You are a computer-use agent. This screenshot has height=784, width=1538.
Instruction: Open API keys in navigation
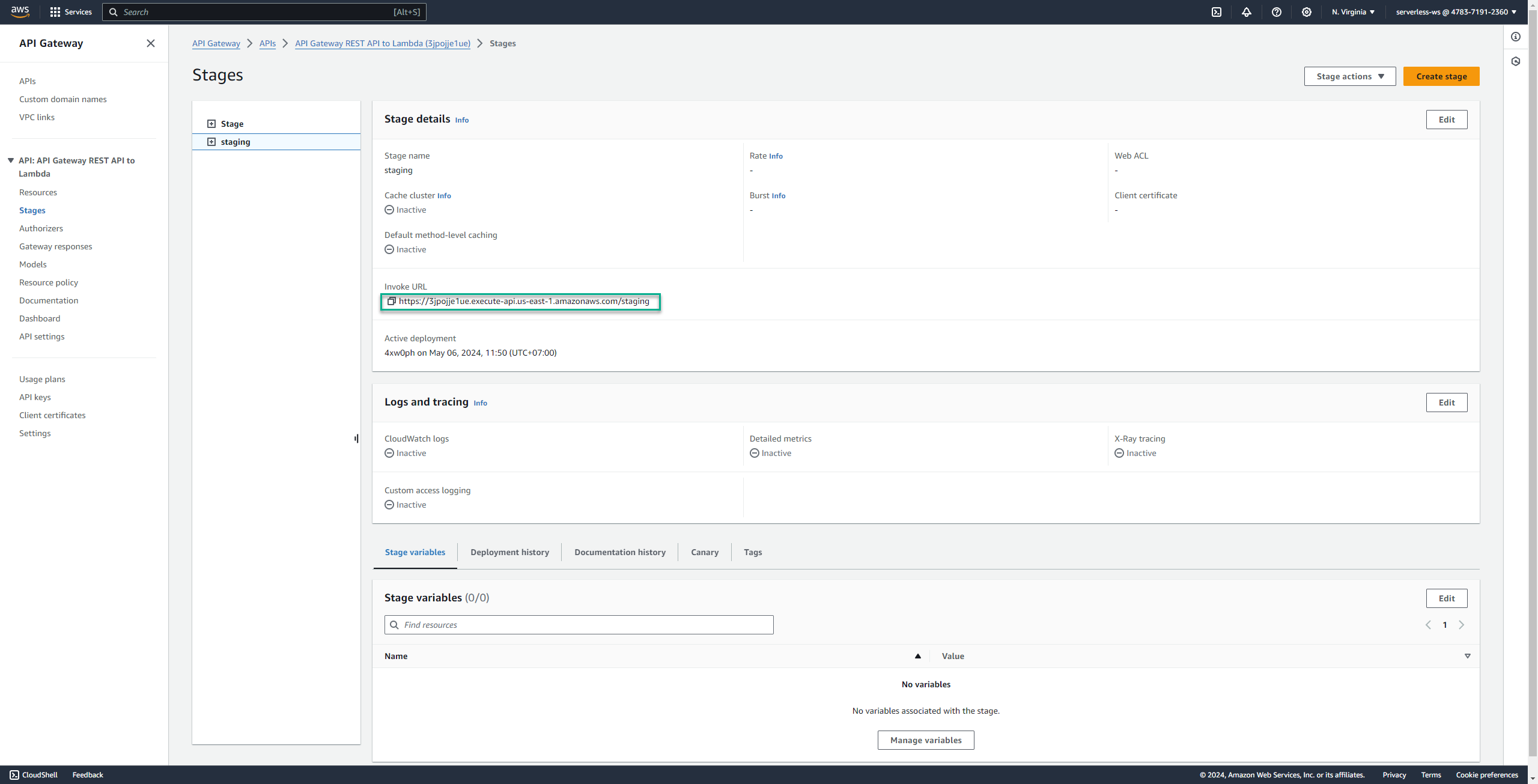coord(35,397)
